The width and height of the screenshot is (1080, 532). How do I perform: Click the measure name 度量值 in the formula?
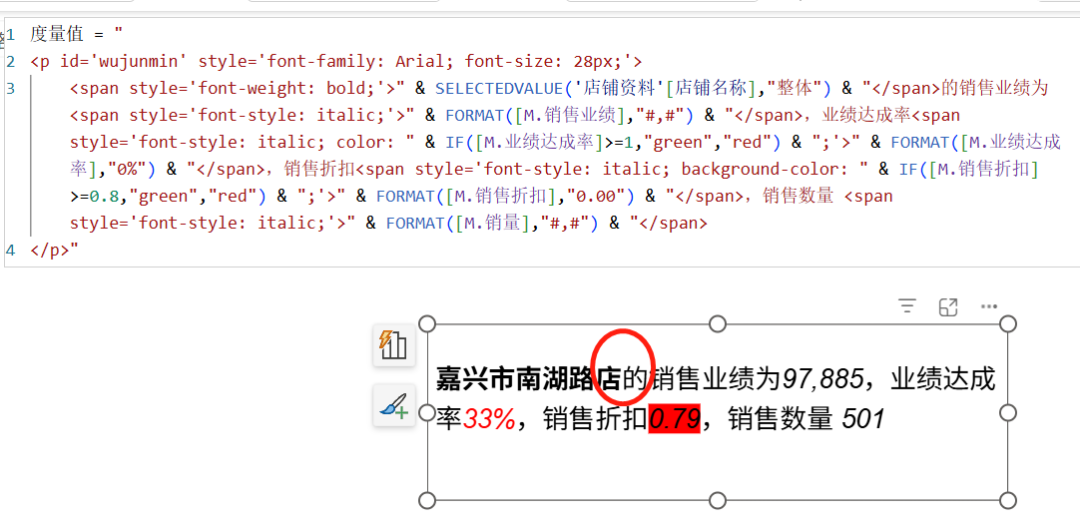point(56,34)
